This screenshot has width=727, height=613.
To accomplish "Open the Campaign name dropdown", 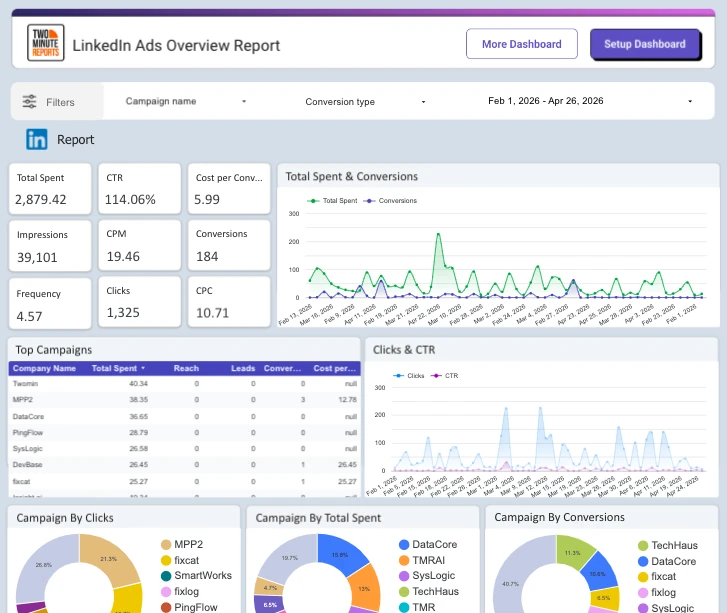I will [x=185, y=101].
